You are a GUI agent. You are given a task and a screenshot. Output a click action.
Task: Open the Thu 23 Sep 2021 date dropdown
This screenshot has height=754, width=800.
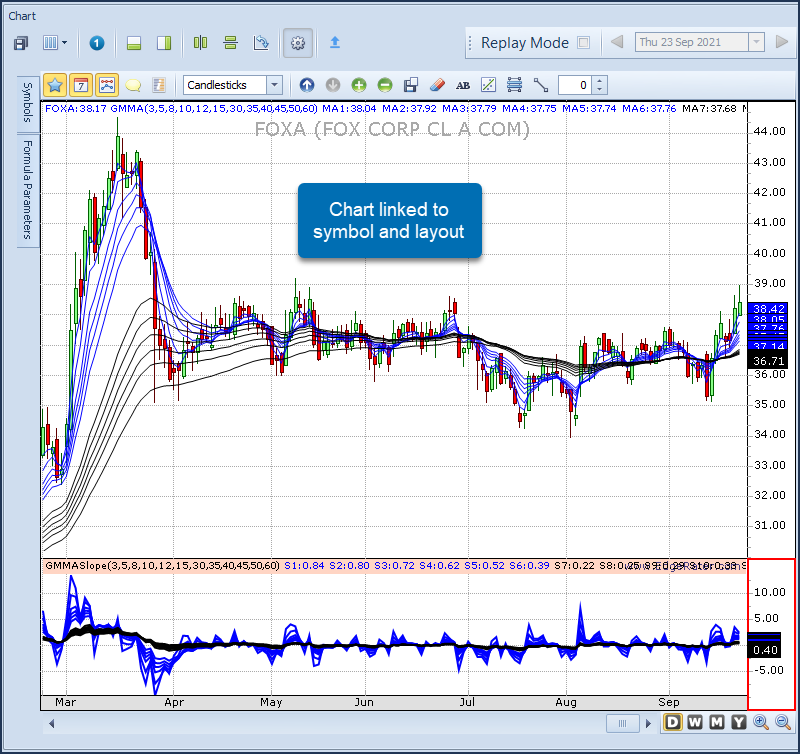pos(756,42)
